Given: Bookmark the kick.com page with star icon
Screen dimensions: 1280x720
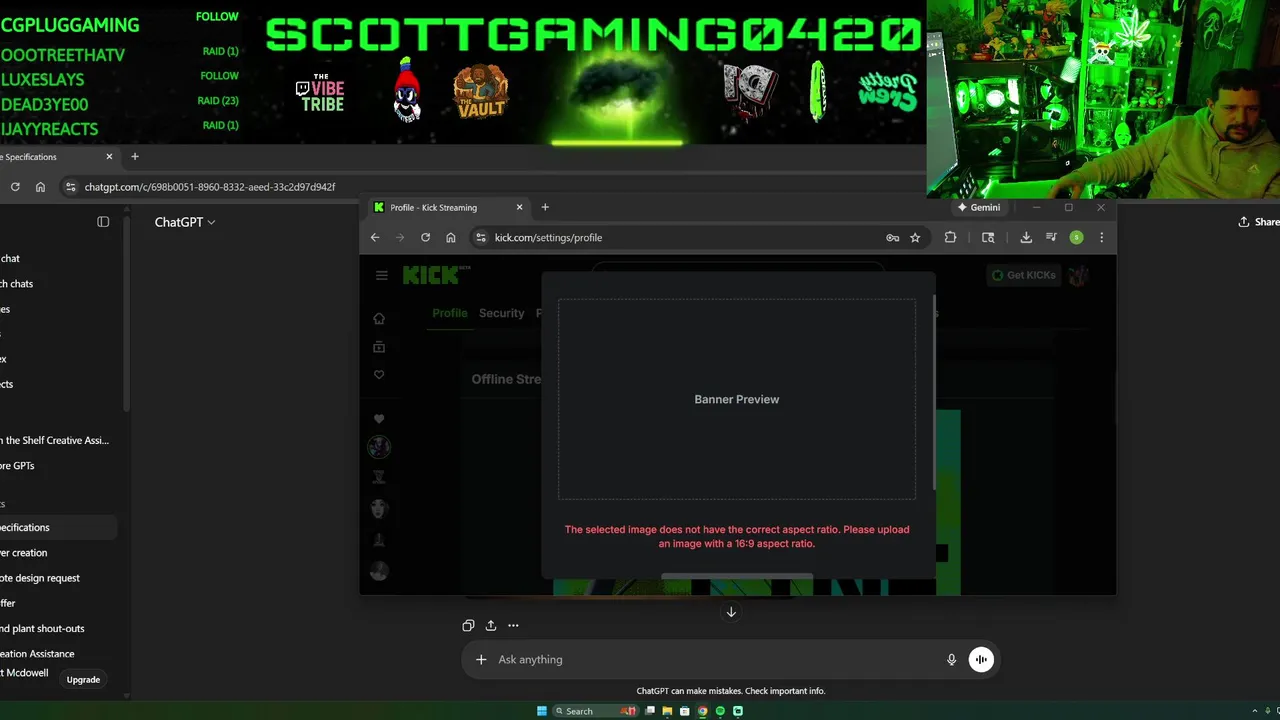Looking at the screenshot, I should 915,237.
